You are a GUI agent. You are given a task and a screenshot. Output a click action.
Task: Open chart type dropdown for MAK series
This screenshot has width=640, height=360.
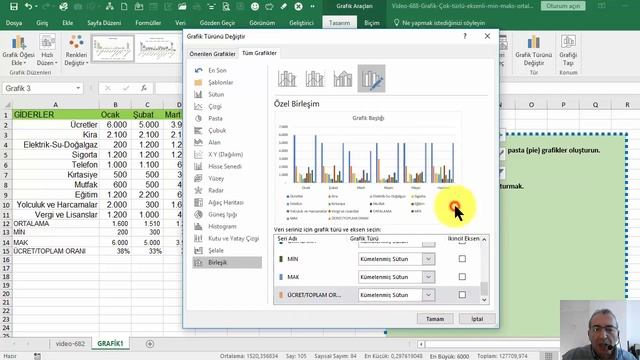428,277
